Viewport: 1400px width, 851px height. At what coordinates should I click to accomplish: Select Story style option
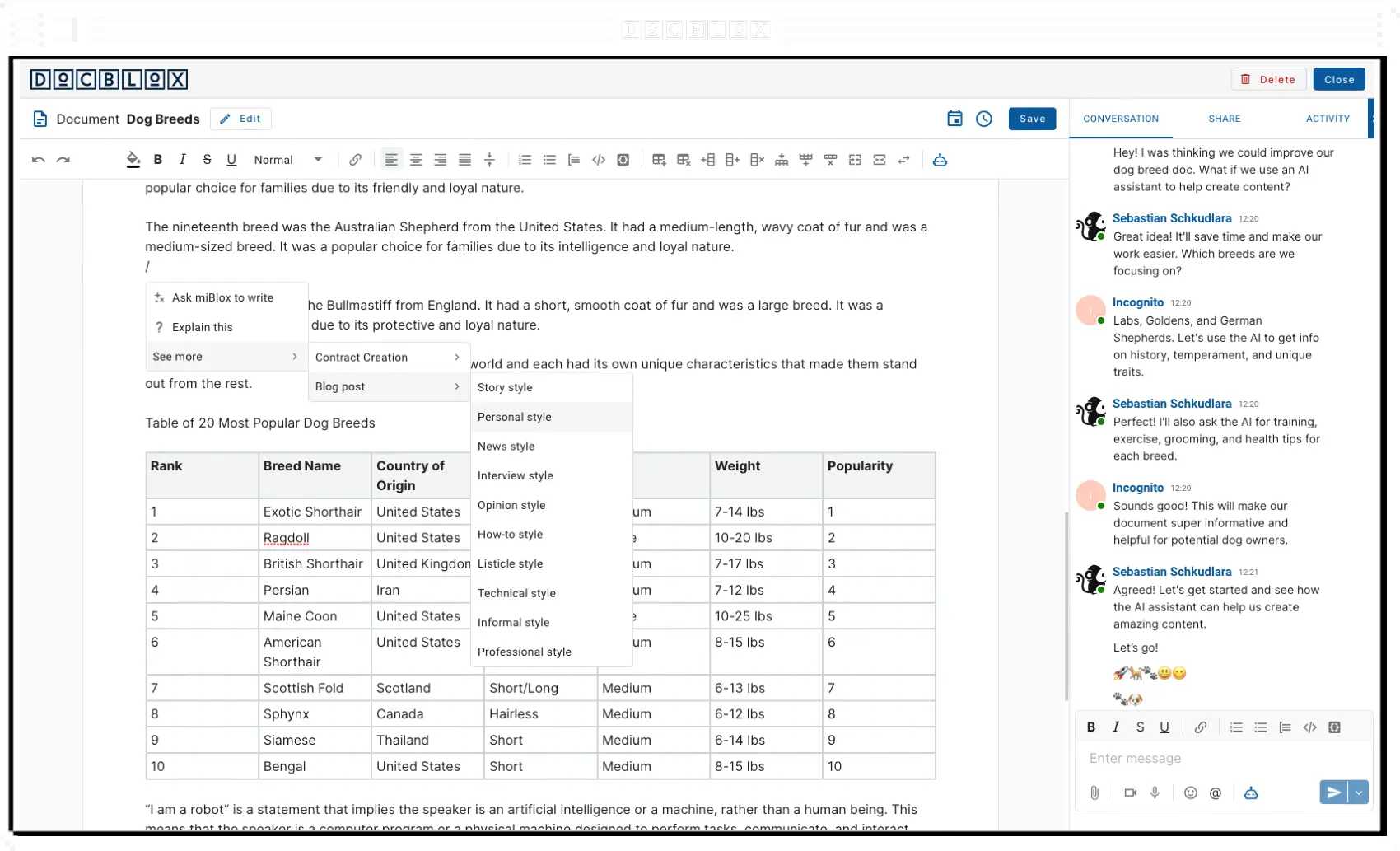pyautogui.click(x=552, y=387)
